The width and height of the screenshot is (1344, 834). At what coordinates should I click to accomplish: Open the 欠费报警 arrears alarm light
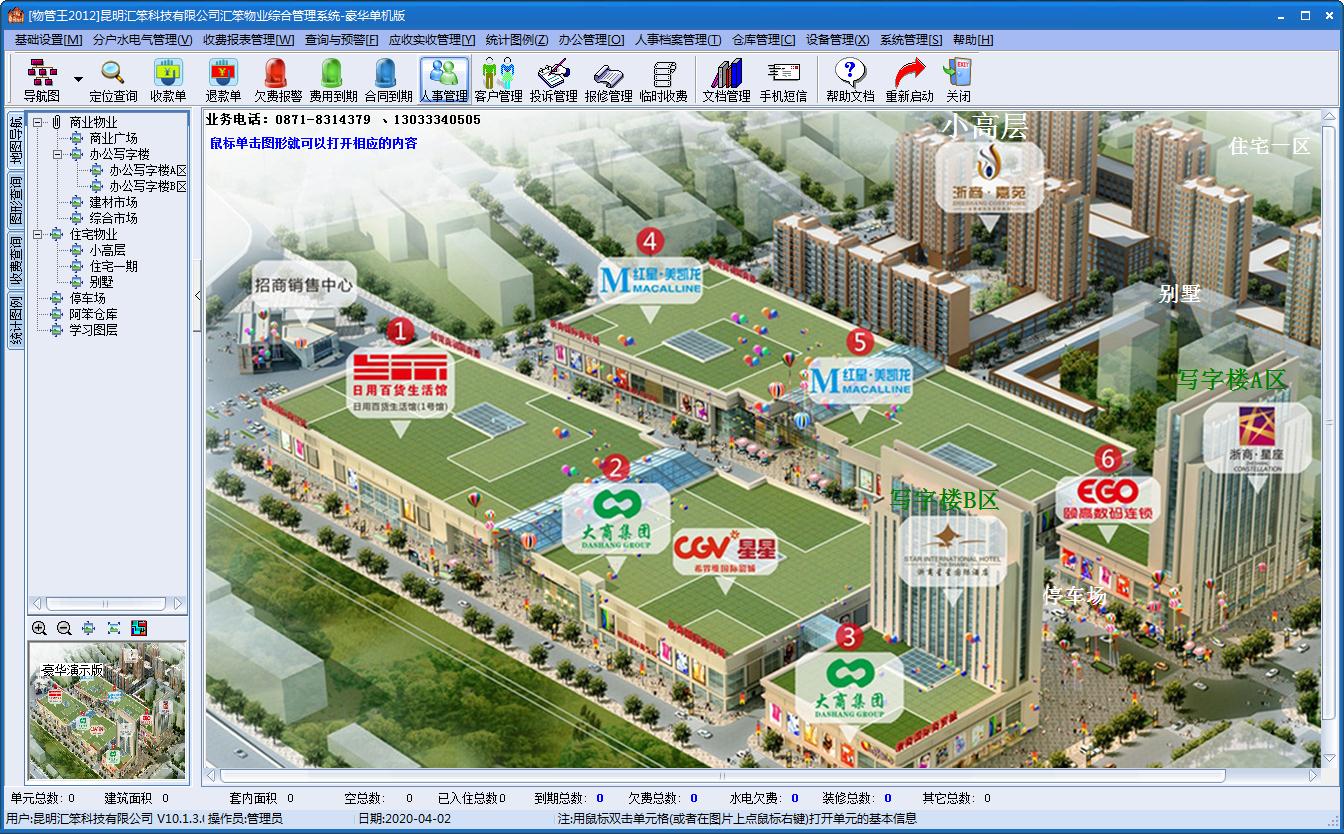pyautogui.click(x=277, y=80)
